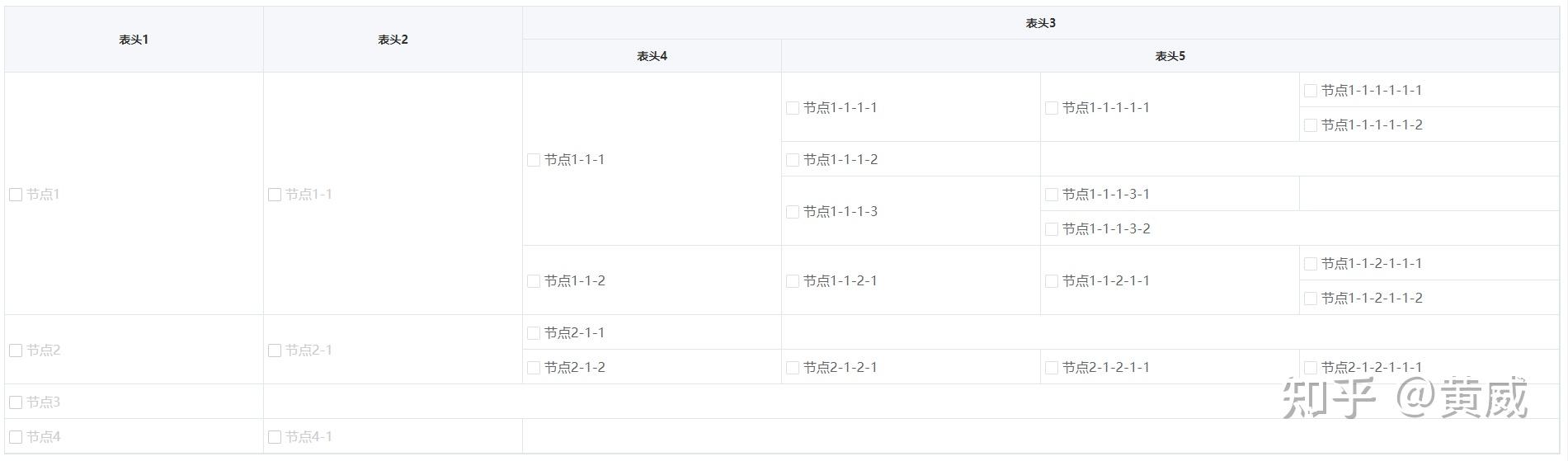Click the 表头1 column header
The image size is (1568, 461).
(x=134, y=40)
